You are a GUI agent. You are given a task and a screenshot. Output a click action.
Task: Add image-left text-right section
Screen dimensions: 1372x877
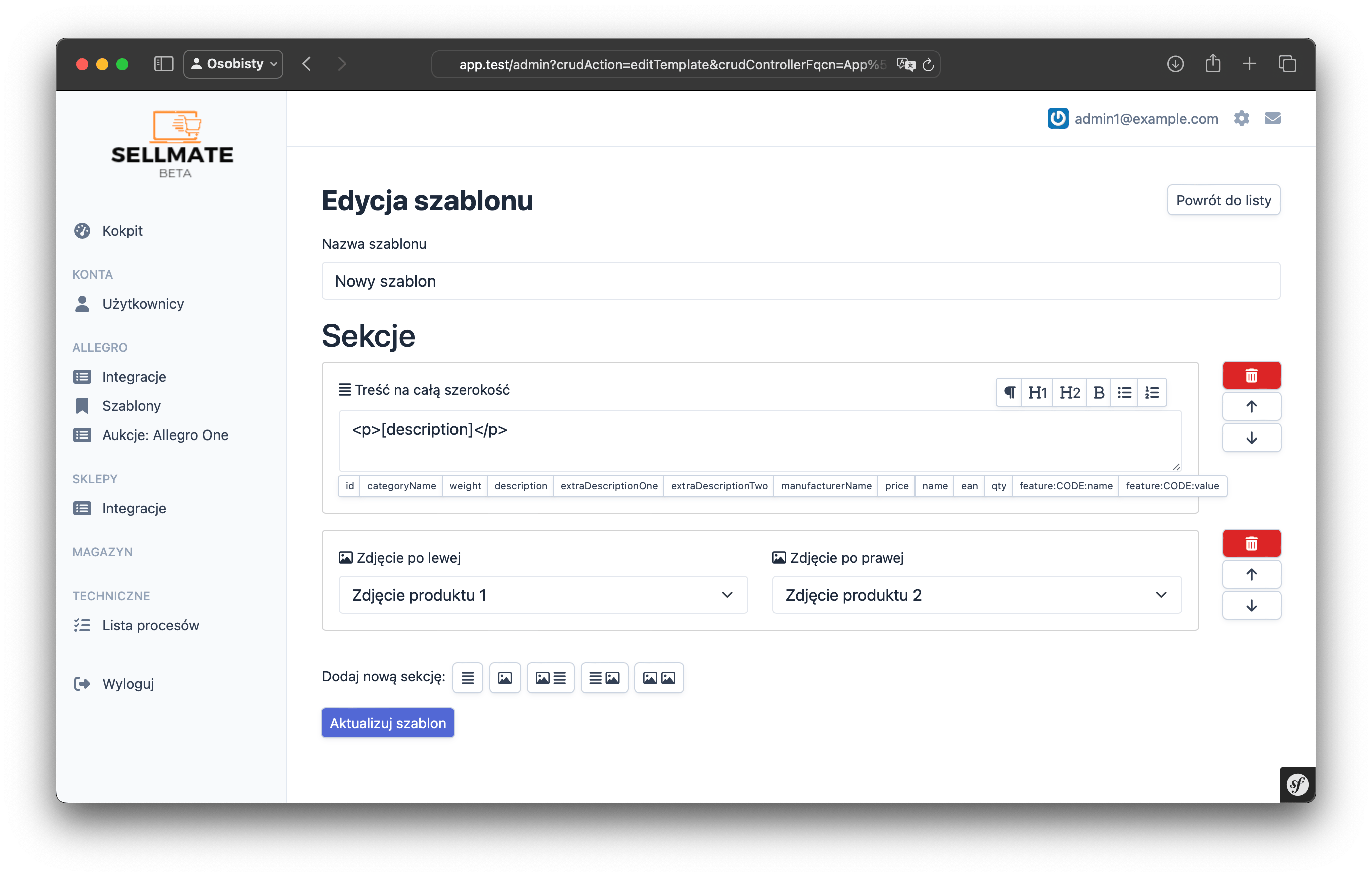pyautogui.click(x=550, y=678)
